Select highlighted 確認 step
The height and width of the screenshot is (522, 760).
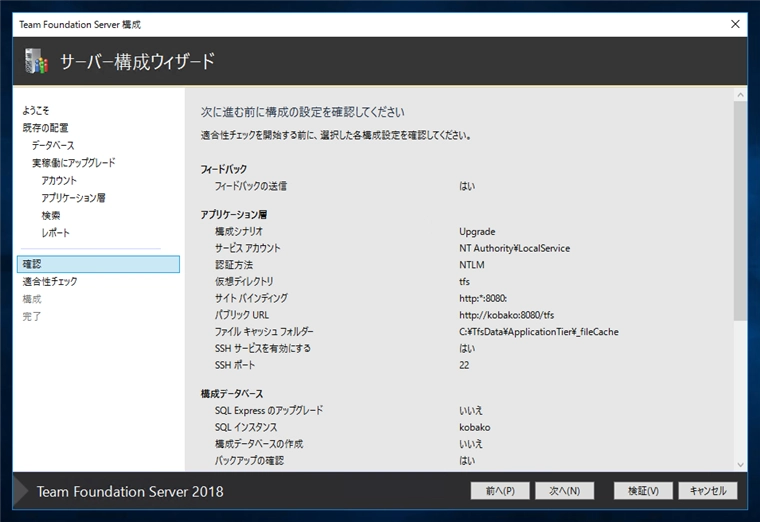[x=98, y=264]
